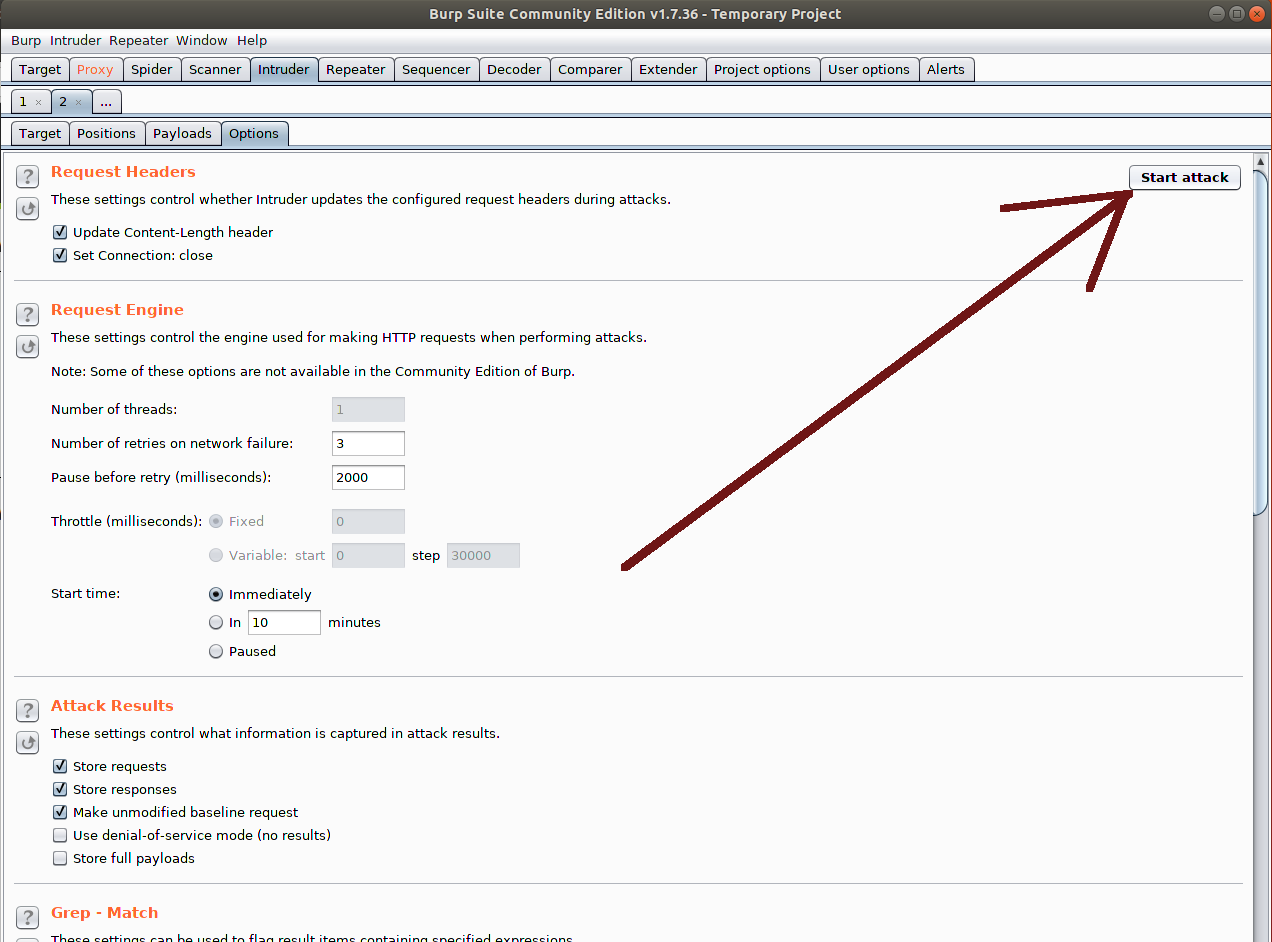Enable Use denial-of-service mode
Image resolution: width=1272 pixels, height=942 pixels.
coord(60,835)
